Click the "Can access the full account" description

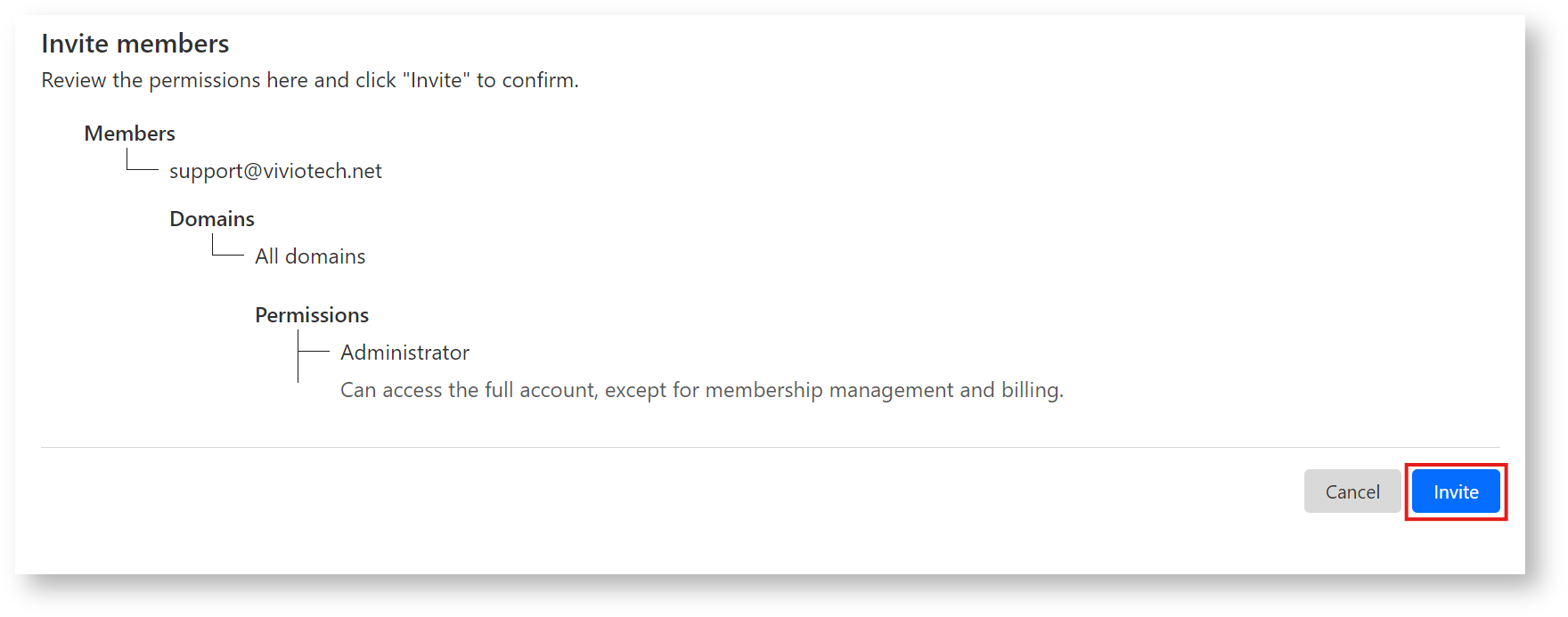click(x=701, y=390)
